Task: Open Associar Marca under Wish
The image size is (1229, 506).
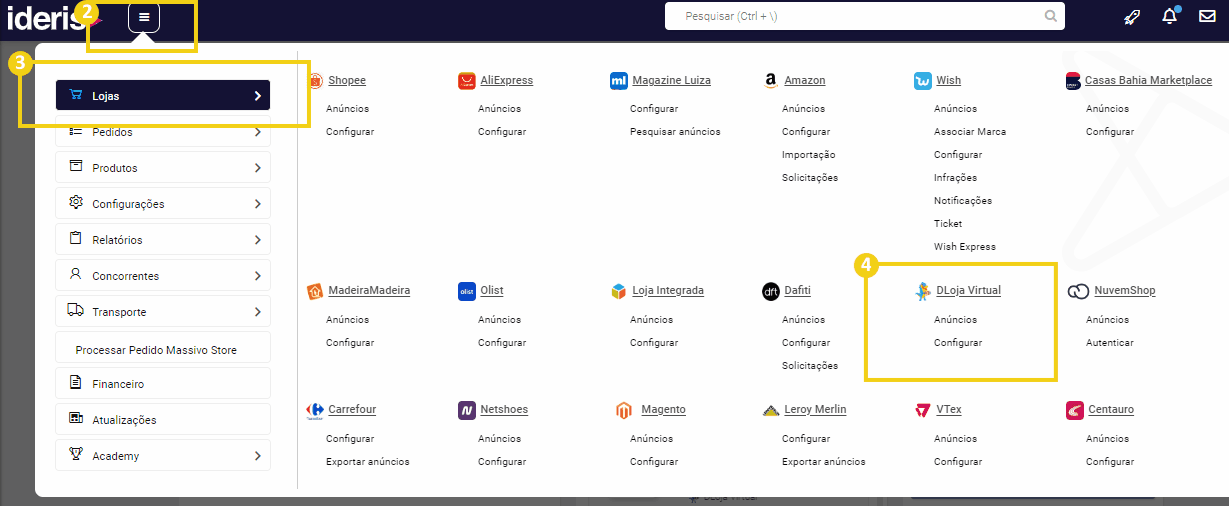Action: coord(970,132)
